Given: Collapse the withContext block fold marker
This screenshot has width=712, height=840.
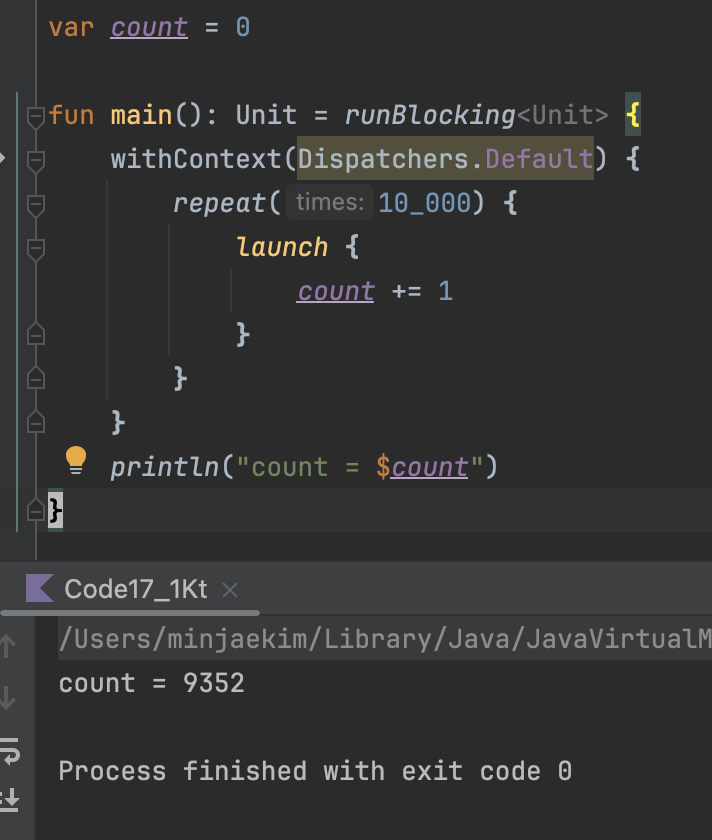Looking at the screenshot, I should tap(36, 161).
